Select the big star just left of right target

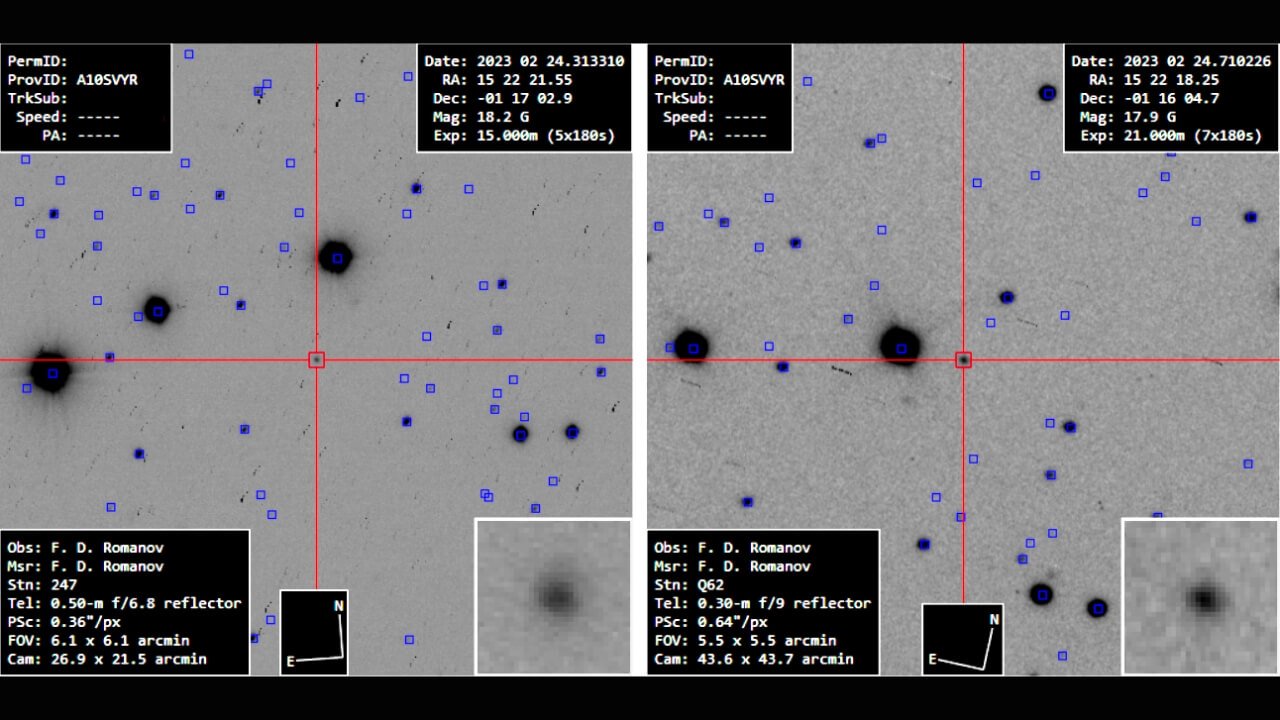pyautogui.click(x=900, y=346)
